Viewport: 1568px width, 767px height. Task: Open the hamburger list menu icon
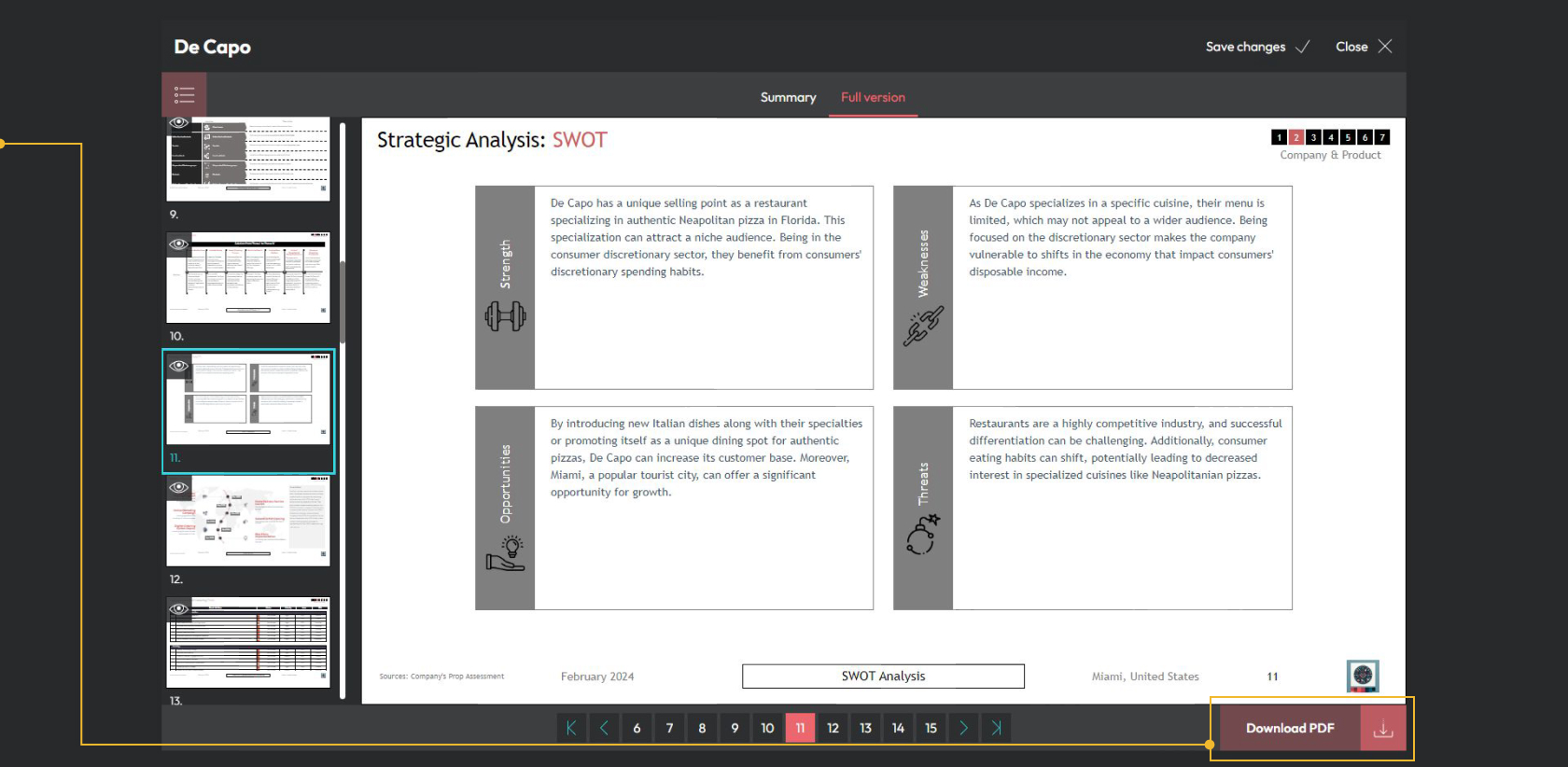click(184, 95)
